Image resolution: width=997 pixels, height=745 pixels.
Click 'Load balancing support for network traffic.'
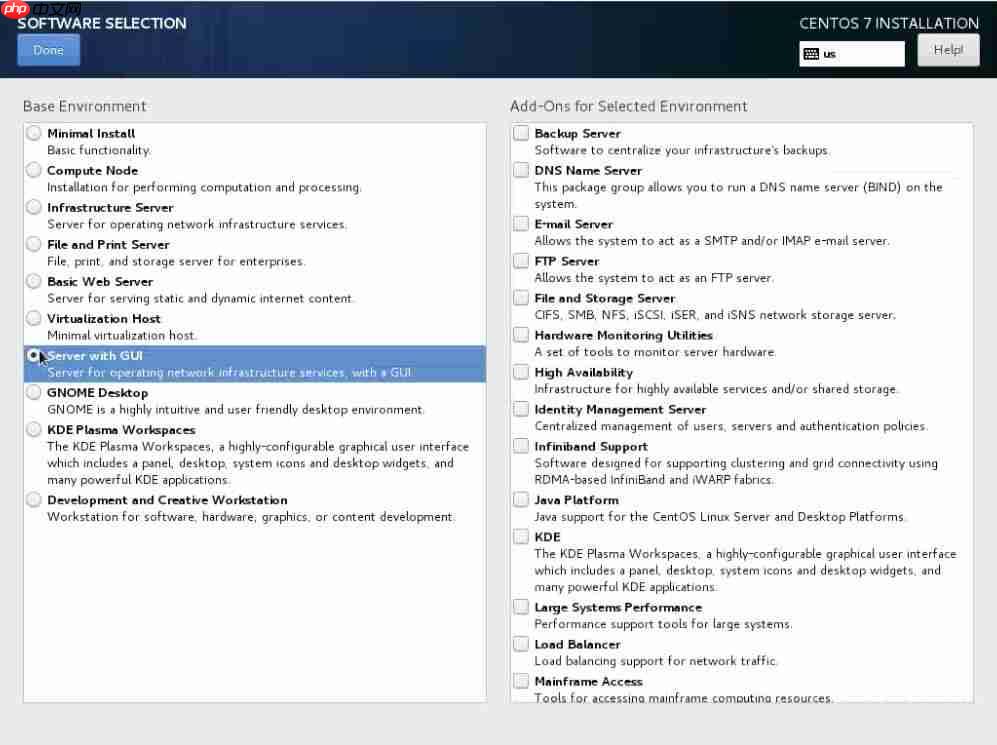tap(656, 661)
